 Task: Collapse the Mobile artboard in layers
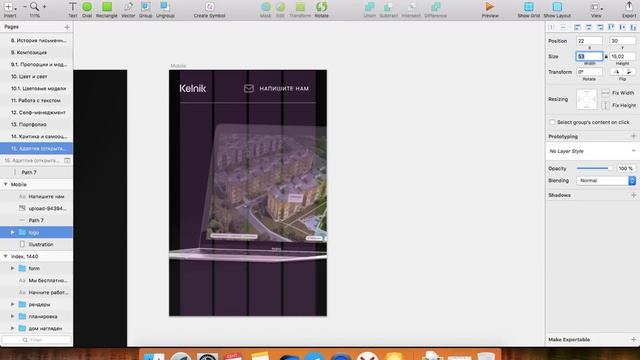6,184
